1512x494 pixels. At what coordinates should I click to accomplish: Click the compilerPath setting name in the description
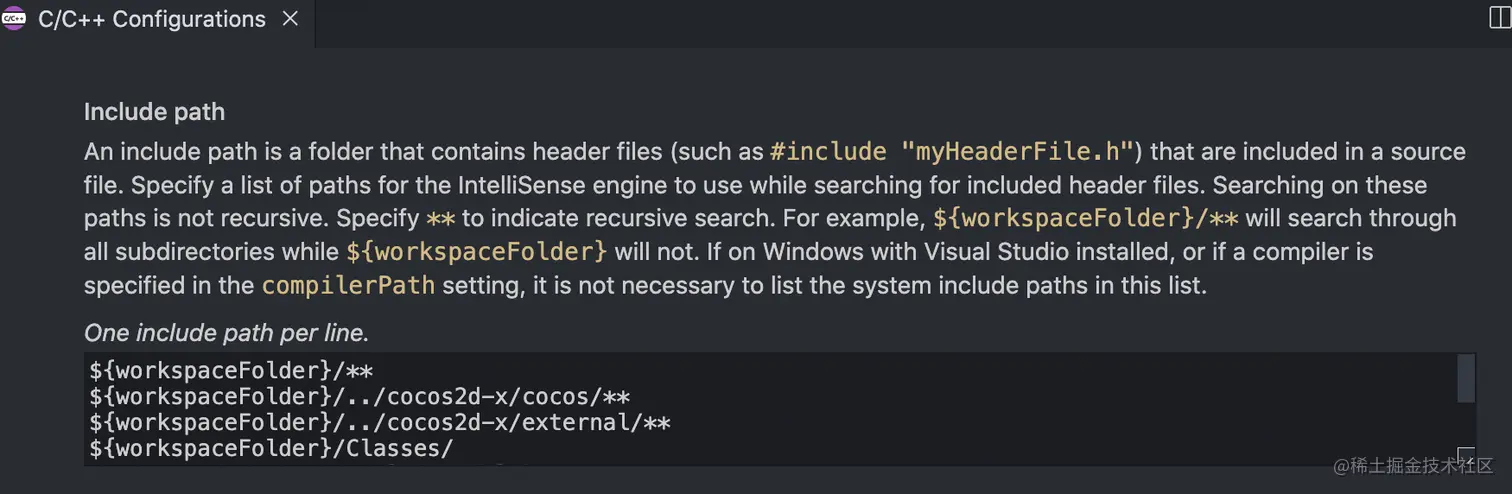tap(348, 286)
